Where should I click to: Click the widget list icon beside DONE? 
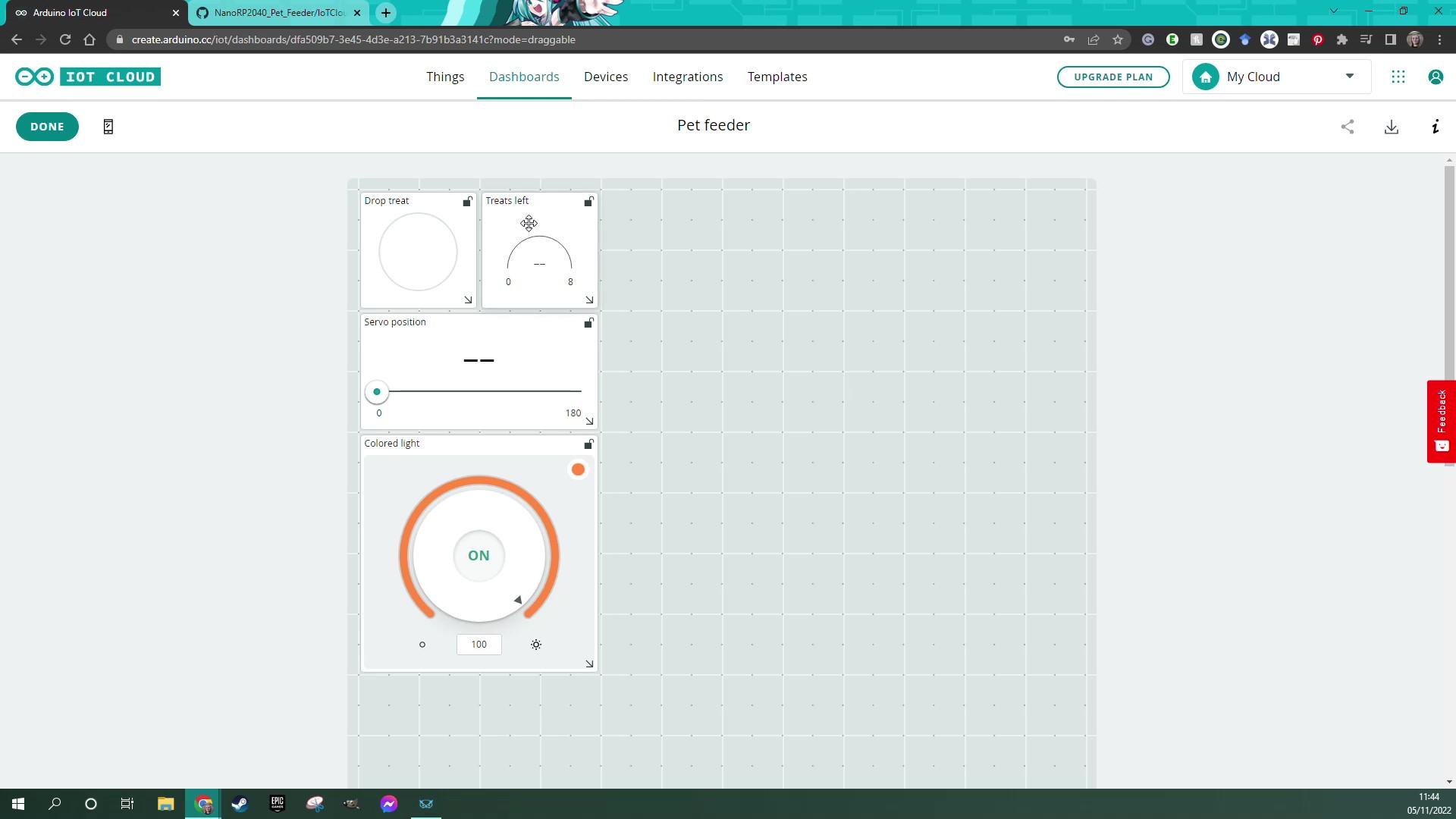click(108, 127)
